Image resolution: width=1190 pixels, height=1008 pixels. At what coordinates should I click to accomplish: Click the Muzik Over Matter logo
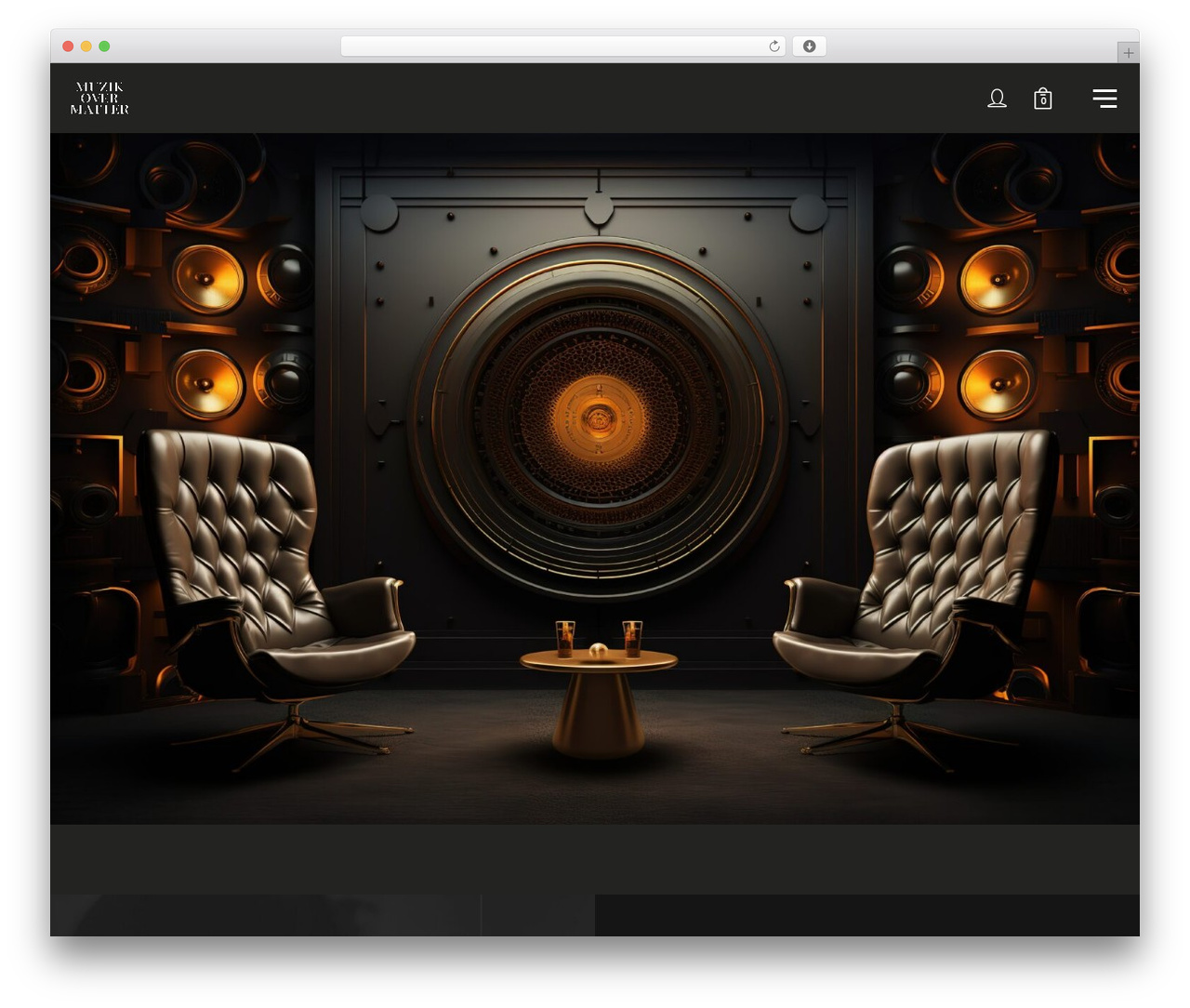99,98
